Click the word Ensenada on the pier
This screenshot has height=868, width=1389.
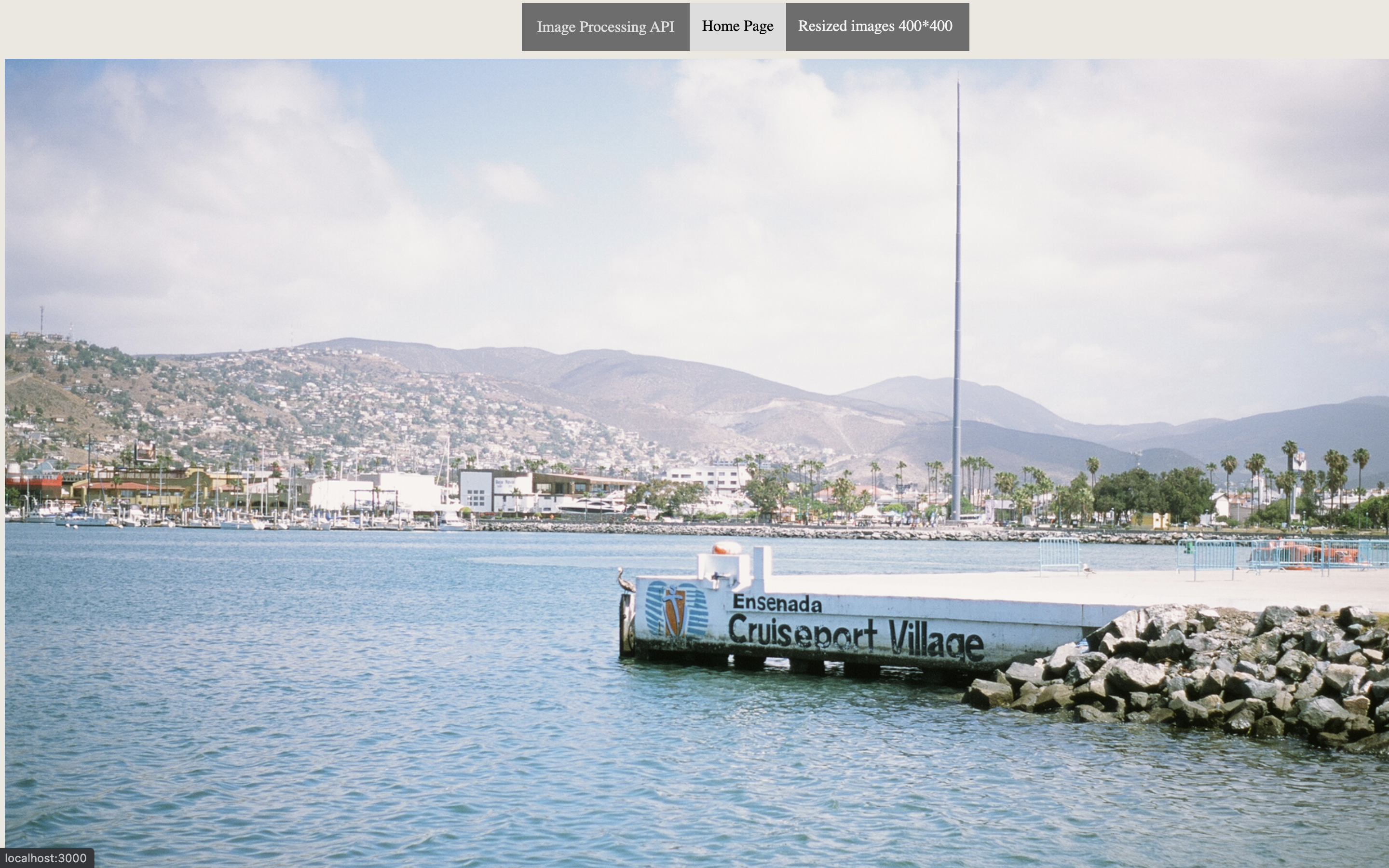[x=777, y=603]
